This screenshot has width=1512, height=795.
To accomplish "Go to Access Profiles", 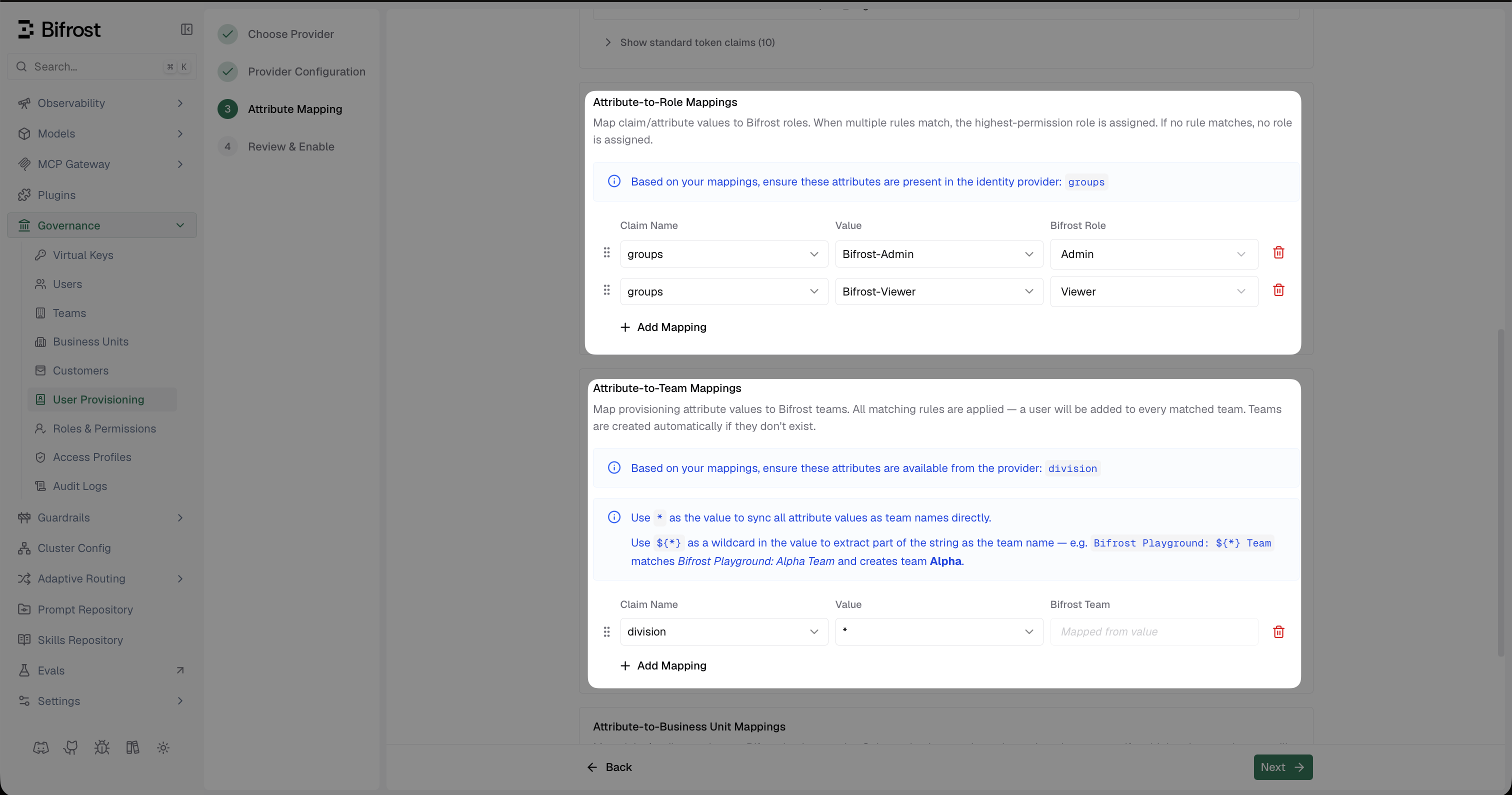I will pos(102,457).
